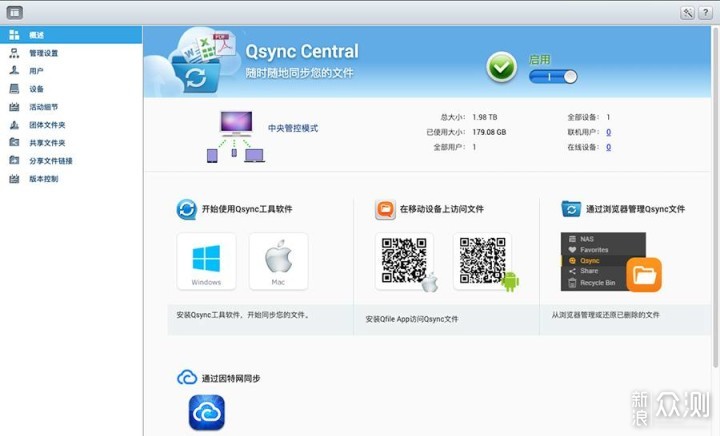Viewport: 720px width, 436px height.
Task: Click the cloud icon beside 通过因特网同步
Action: (x=187, y=378)
